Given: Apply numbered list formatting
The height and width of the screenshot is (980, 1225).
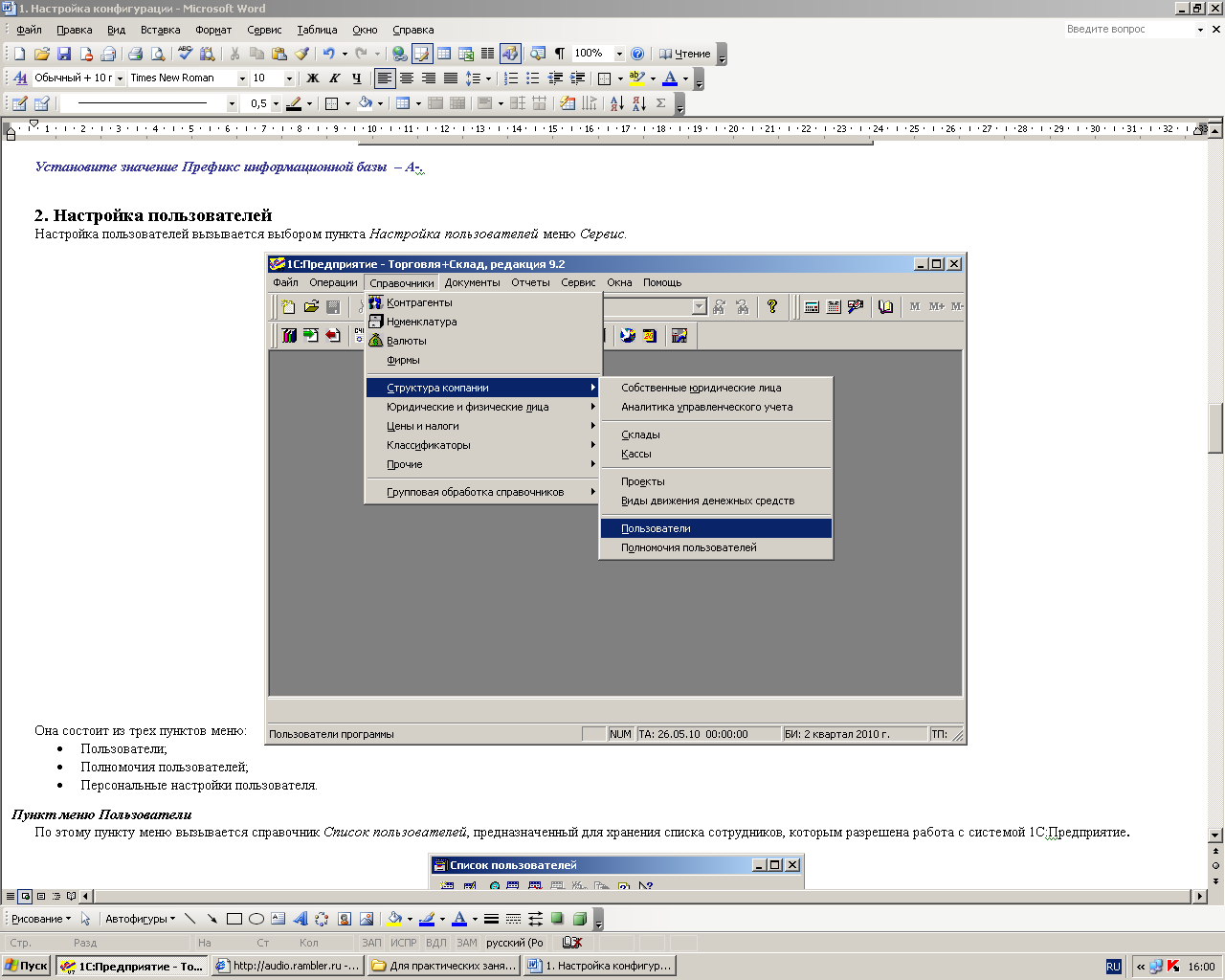Looking at the screenshot, I should (511, 78).
